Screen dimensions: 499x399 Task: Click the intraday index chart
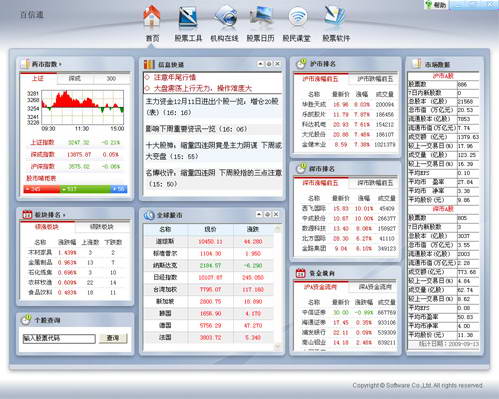pyautogui.click(x=82, y=107)
